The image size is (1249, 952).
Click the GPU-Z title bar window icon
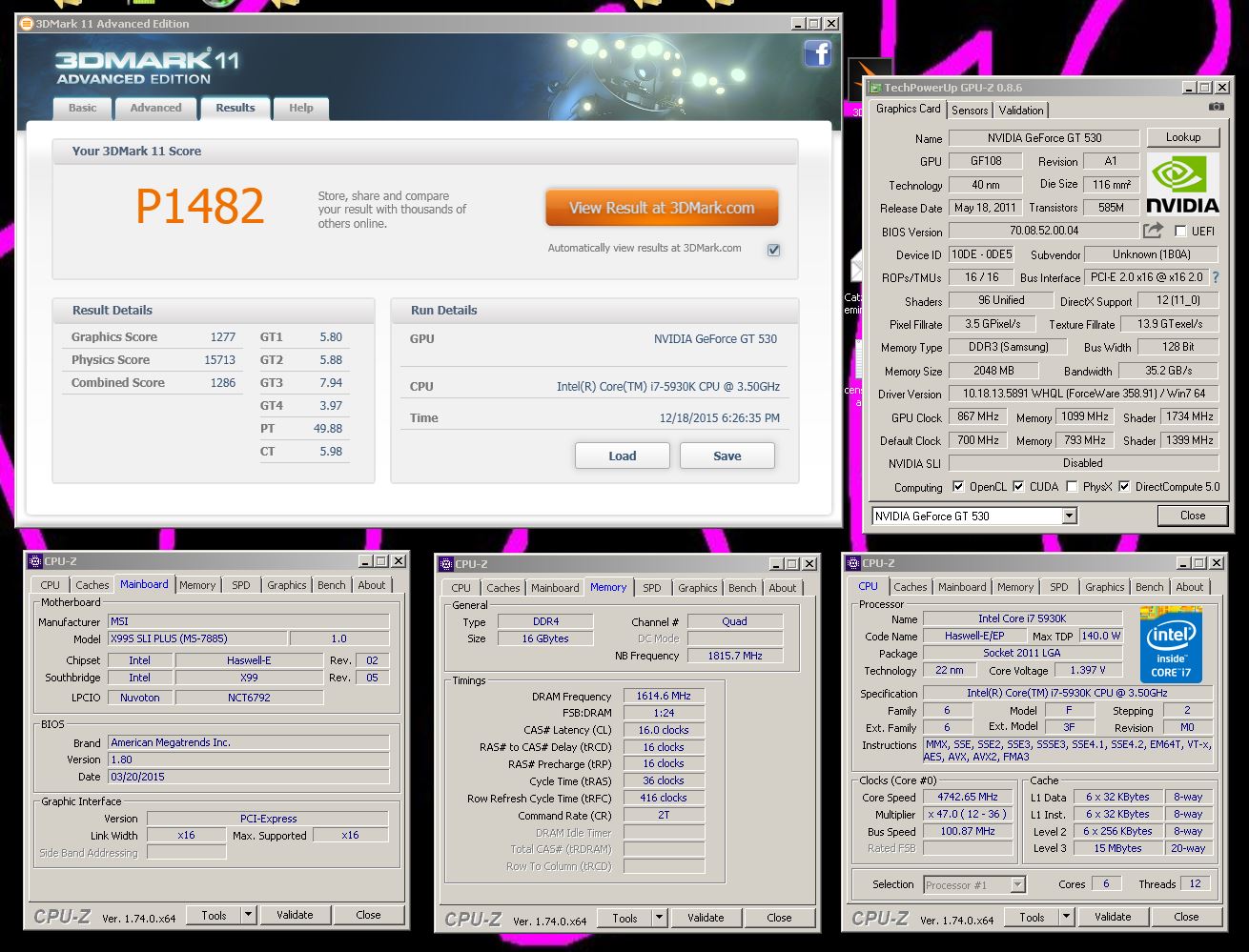873,88
